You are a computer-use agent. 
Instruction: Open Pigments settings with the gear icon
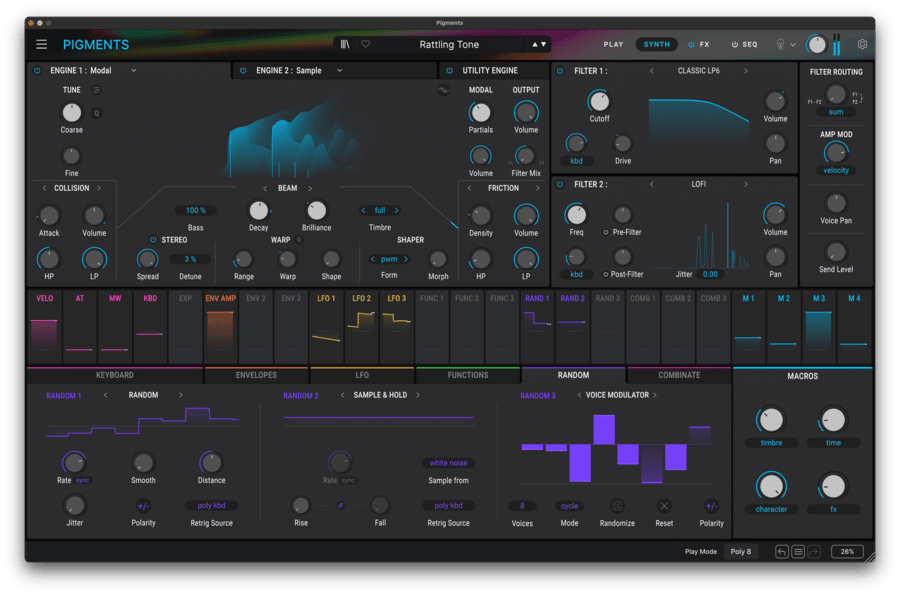861,44
